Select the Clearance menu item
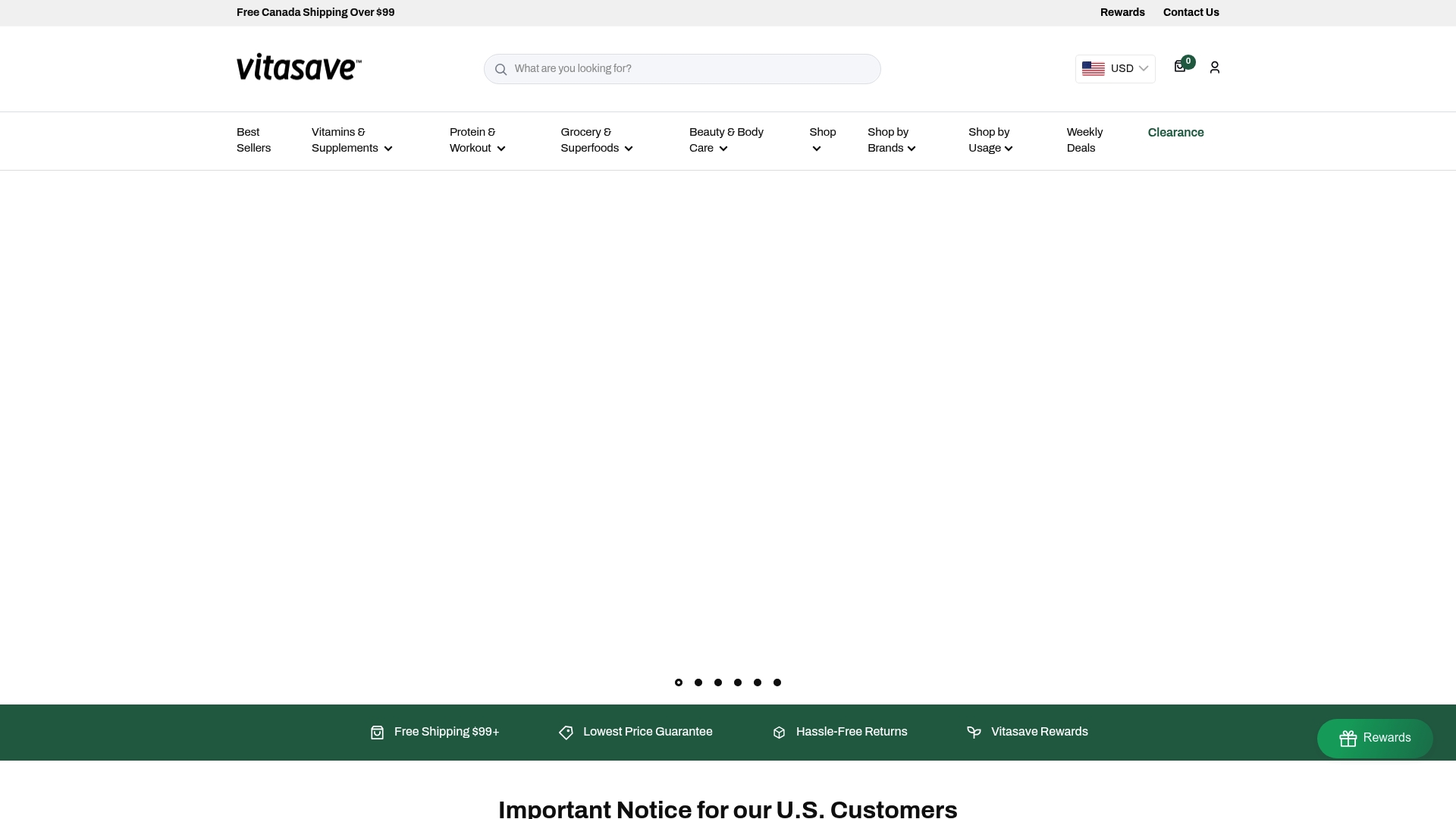This screenshot has width=1456, height=819. [x=1175, y=133]
